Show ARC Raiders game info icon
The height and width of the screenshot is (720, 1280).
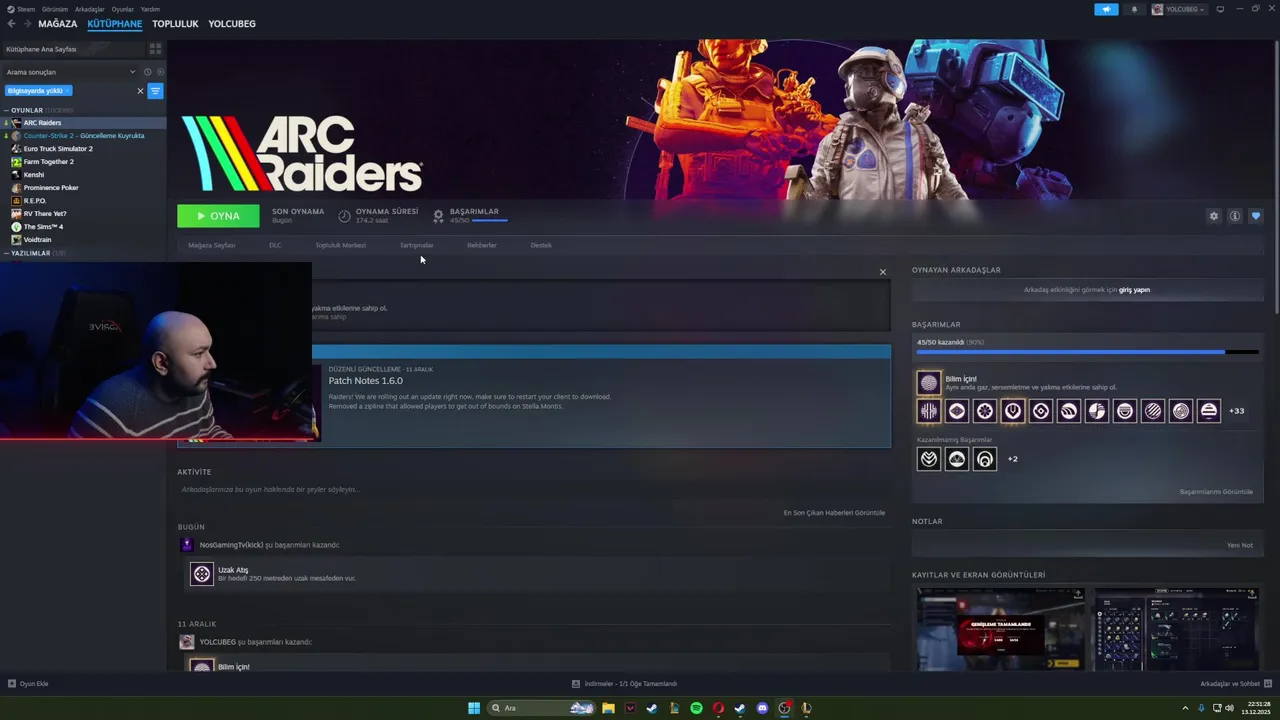[1235, 216]
